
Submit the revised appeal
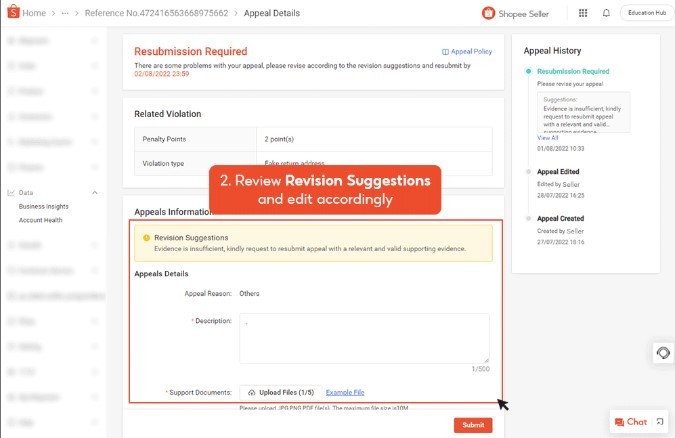tap(472, 425)
